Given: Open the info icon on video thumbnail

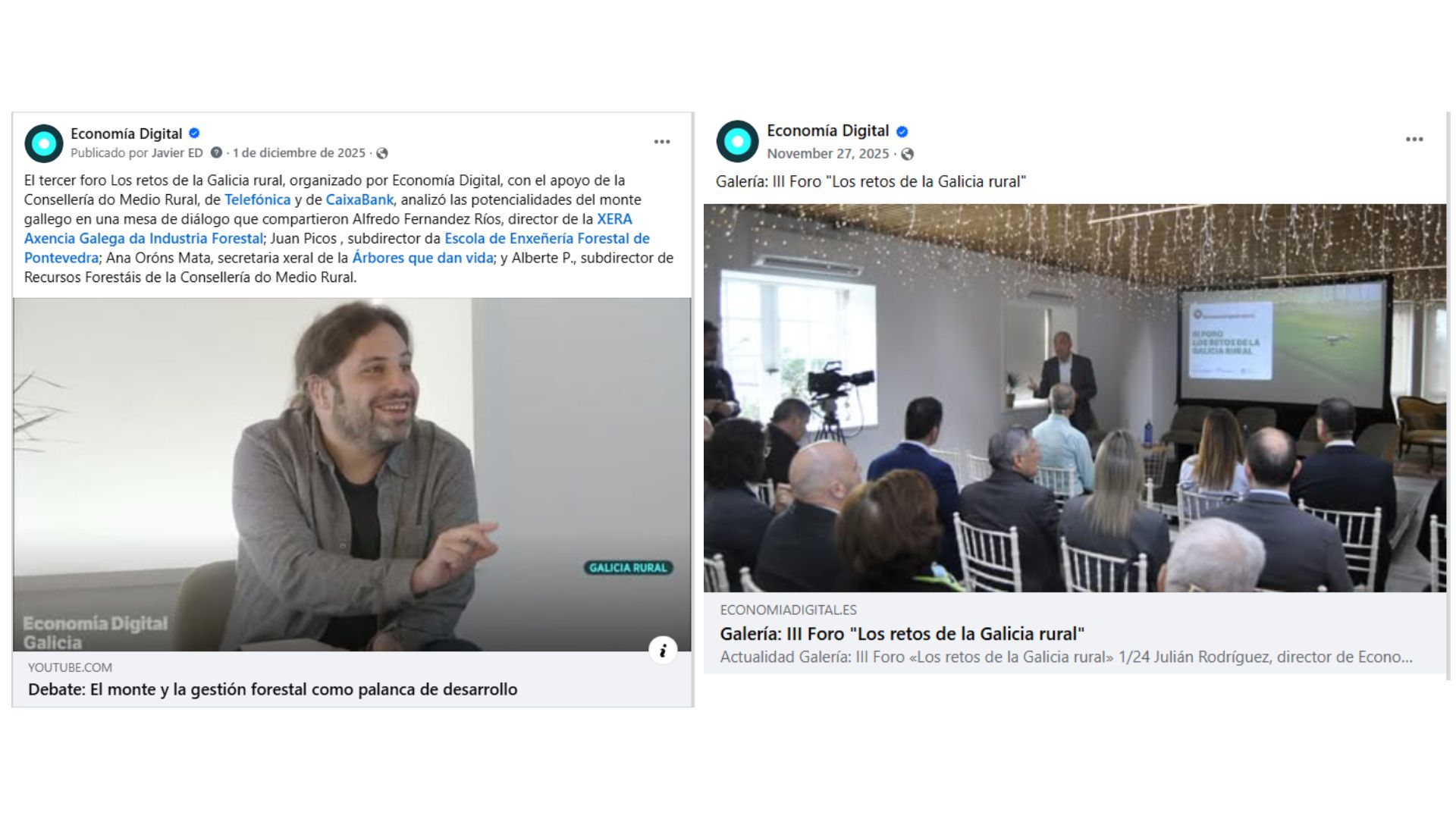Looking at the screenshot, I should click(x=663, y=650).
